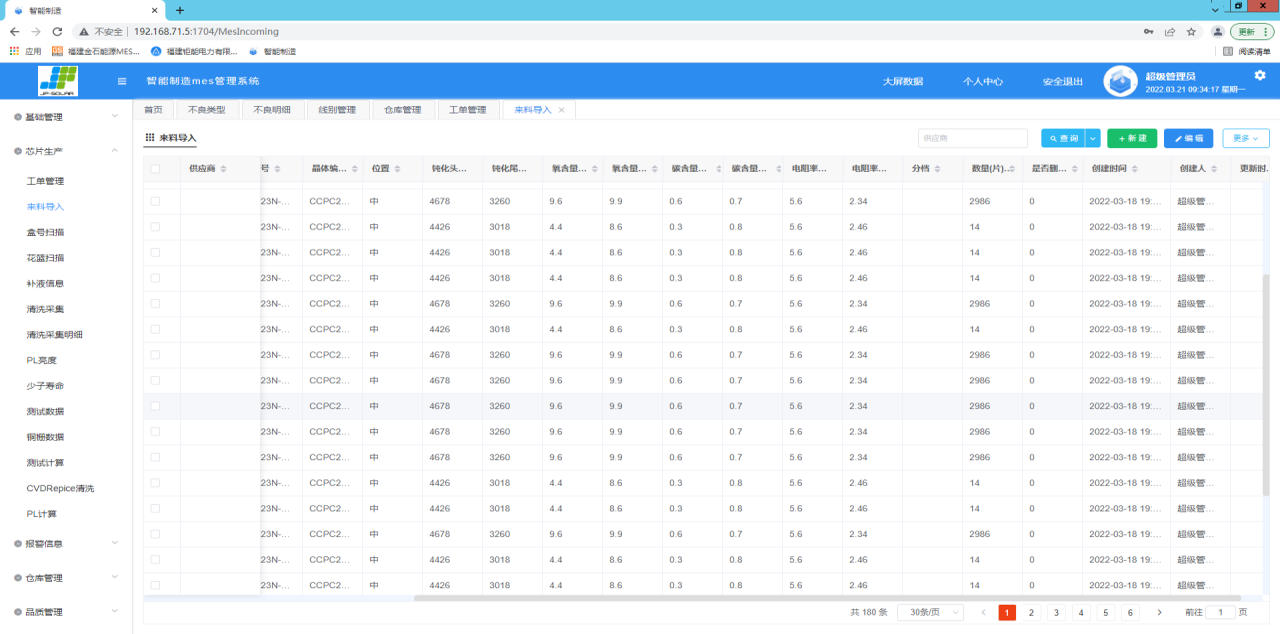Click the blue 编辑 button
This screenshot has height=634, width=1281.
click(1188, 138)
